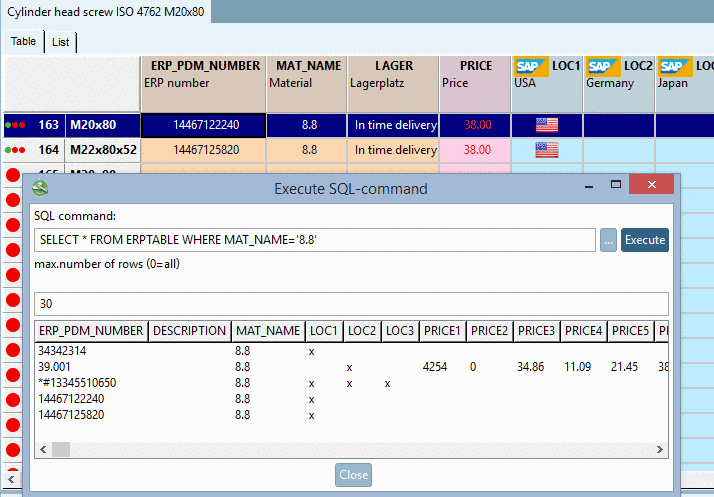
Task: Click LOC3 header in SQL results
Action: pyautogui.click(x=400, y=331)
